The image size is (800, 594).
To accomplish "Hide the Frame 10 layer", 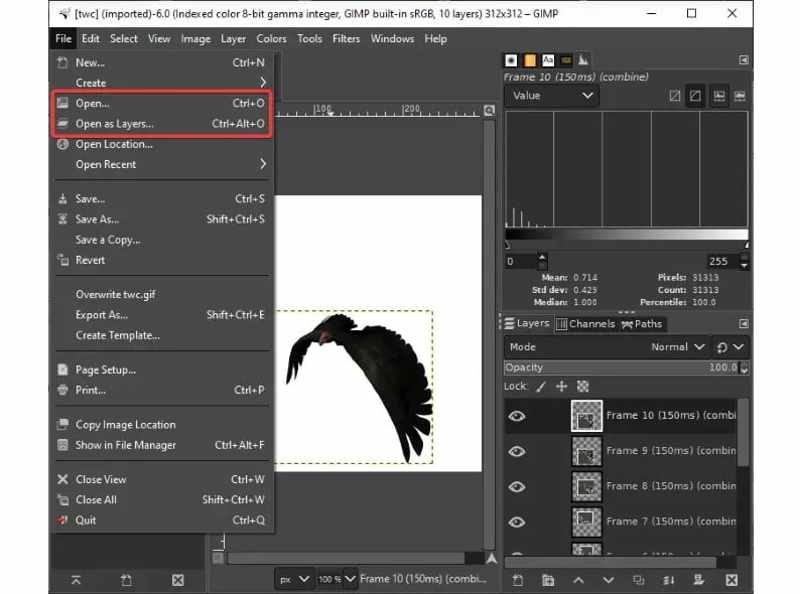I will click(517, 416).
